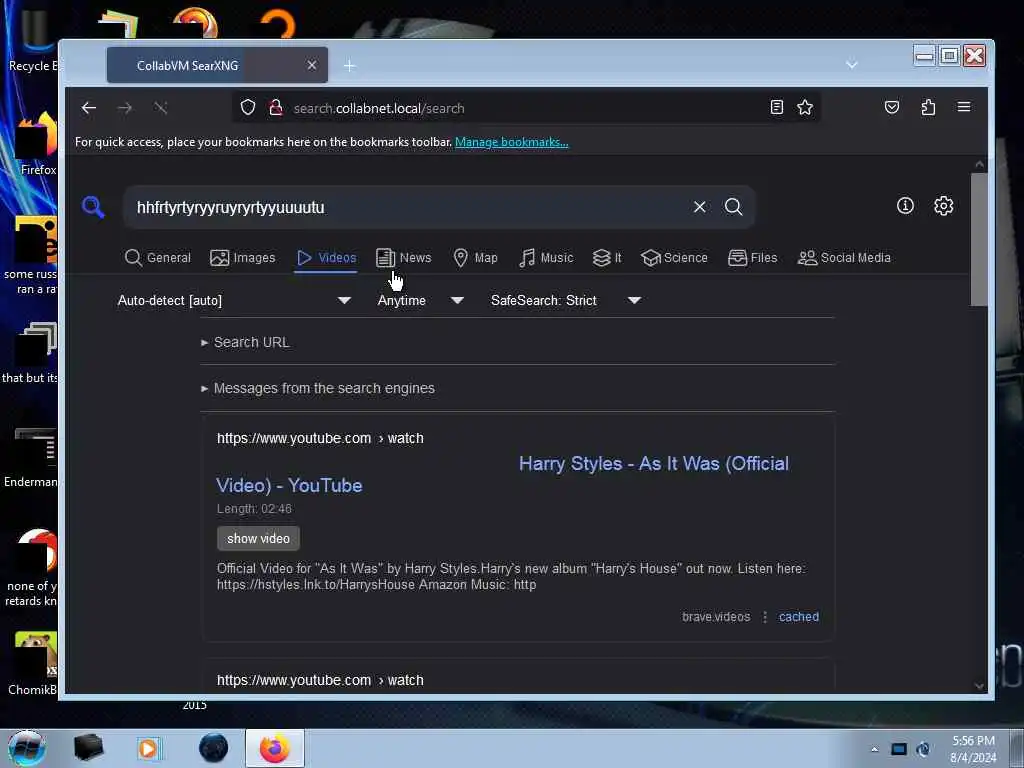1024x768 pixels.
Task: Switch to the Map search category
Action: (x=475, y=257)
